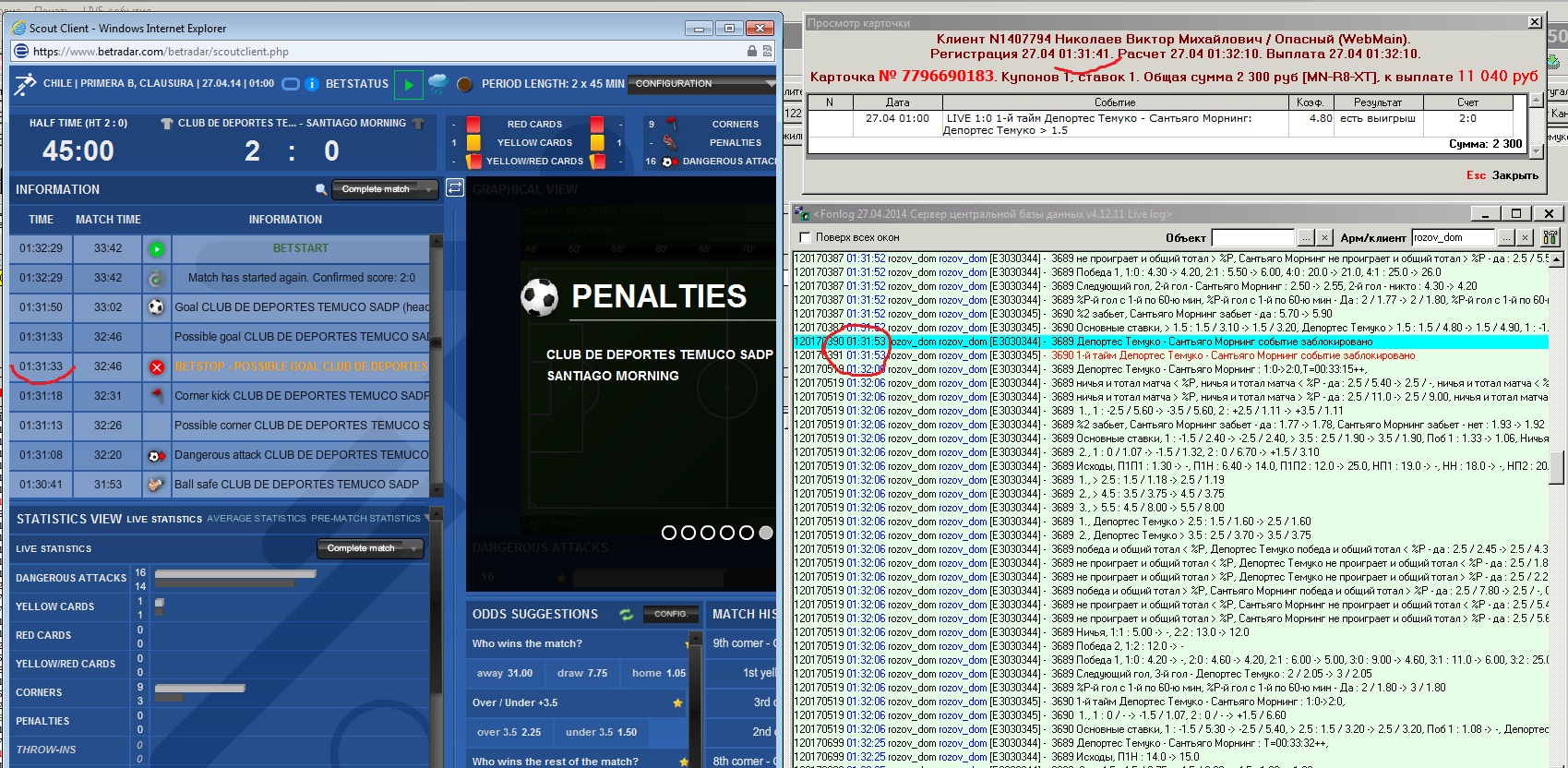Click the match restarted row icon
This screenshot has width=1568, height=768.
pos(157,278)
